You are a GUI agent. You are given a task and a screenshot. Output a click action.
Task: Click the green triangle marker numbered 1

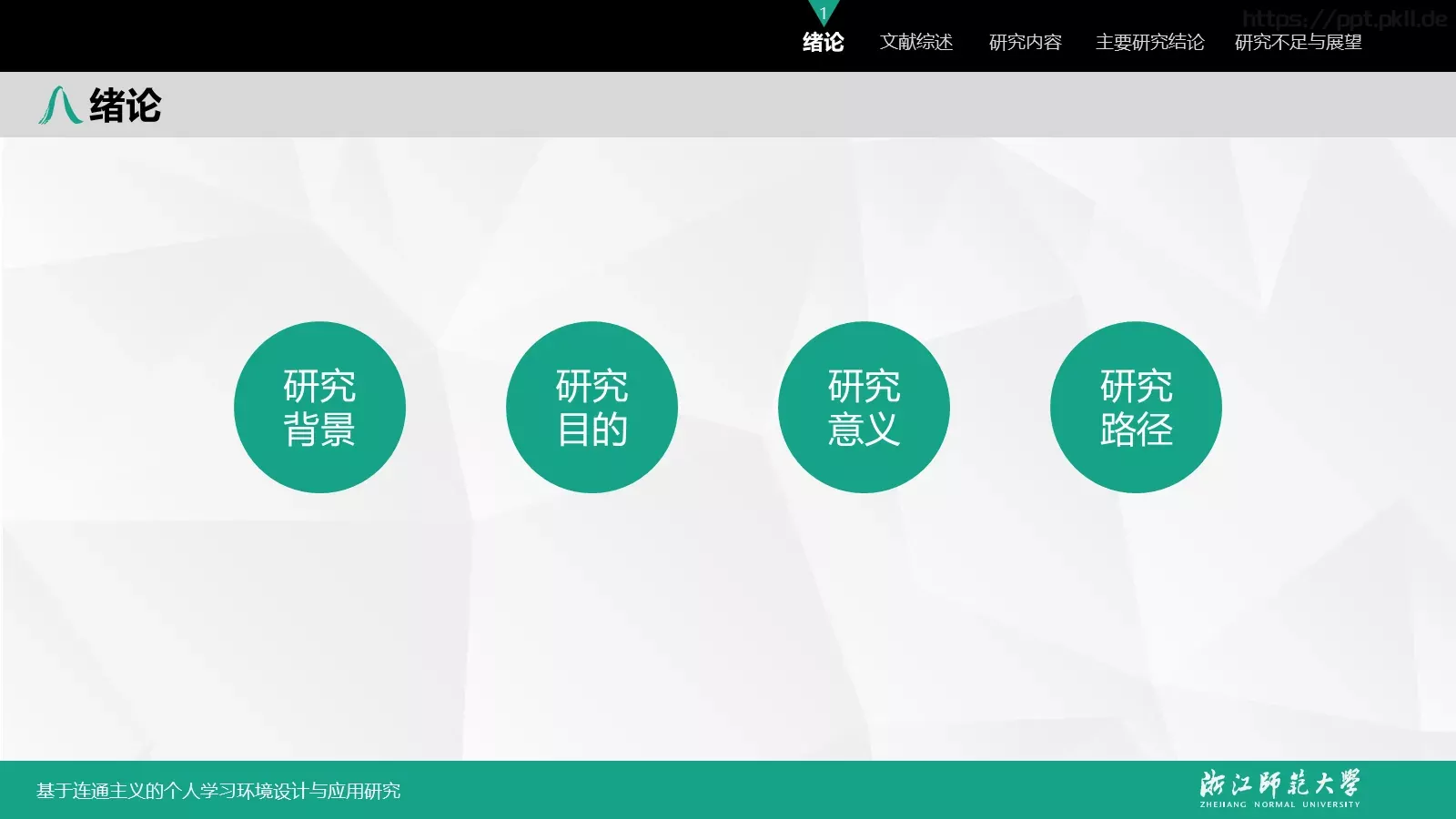(823, 12)
